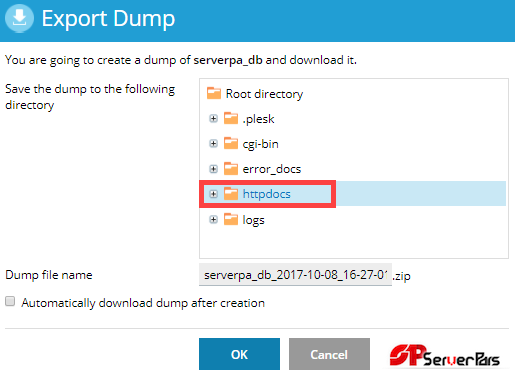The width and height of the screenshot is (515, 375).
Task: Select the cgi-bin directory label
Action: pyautogui.click(x=260, y=144)
